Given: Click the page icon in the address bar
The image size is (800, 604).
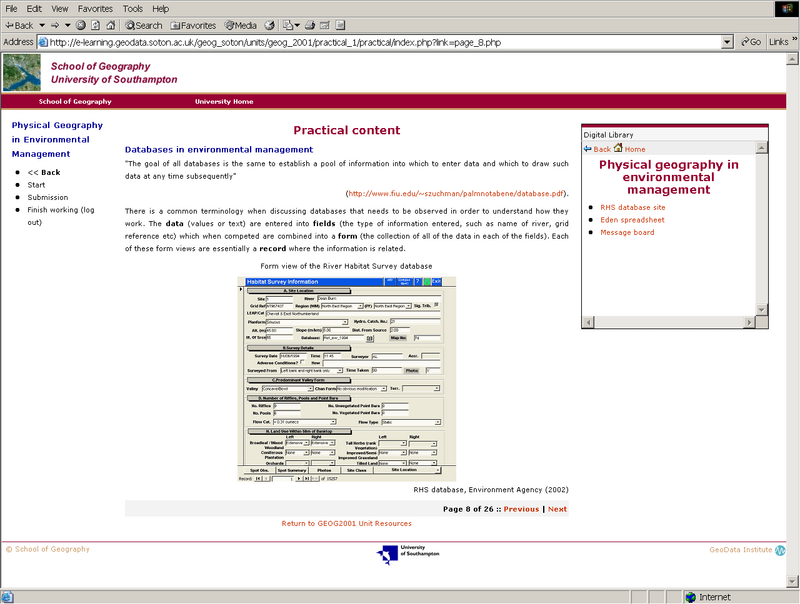Looking at the screenshot, I should 43,42.
